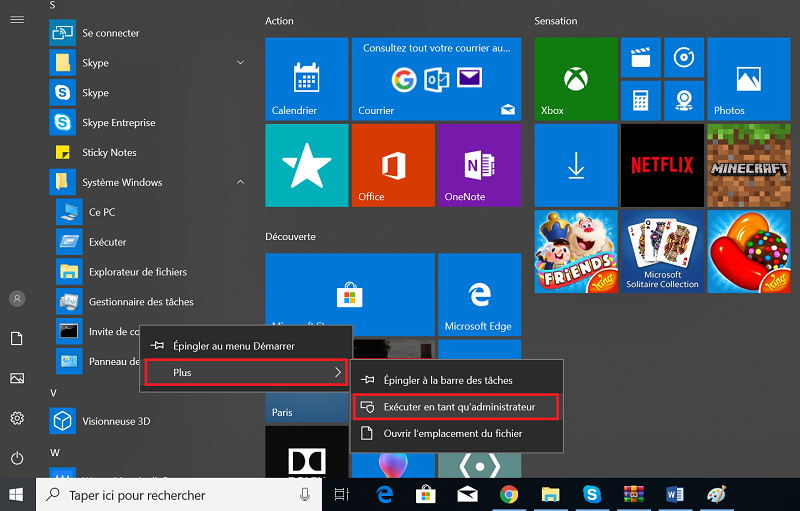Open the Candy Crush Friends tile
This screenshot has height=511, width=800.
point(576,251)
